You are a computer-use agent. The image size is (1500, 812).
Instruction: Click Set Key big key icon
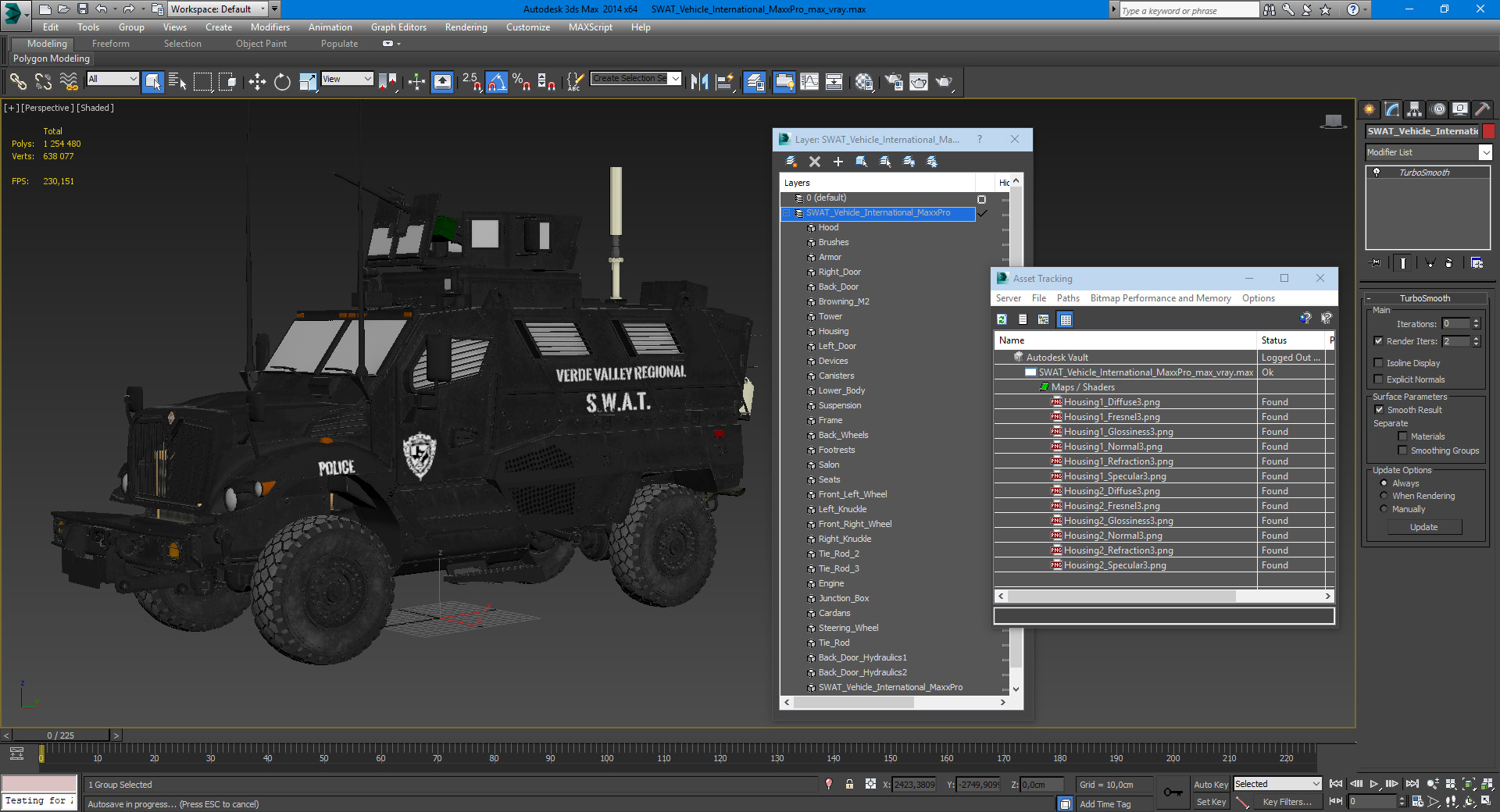(x=1173, y=792)
